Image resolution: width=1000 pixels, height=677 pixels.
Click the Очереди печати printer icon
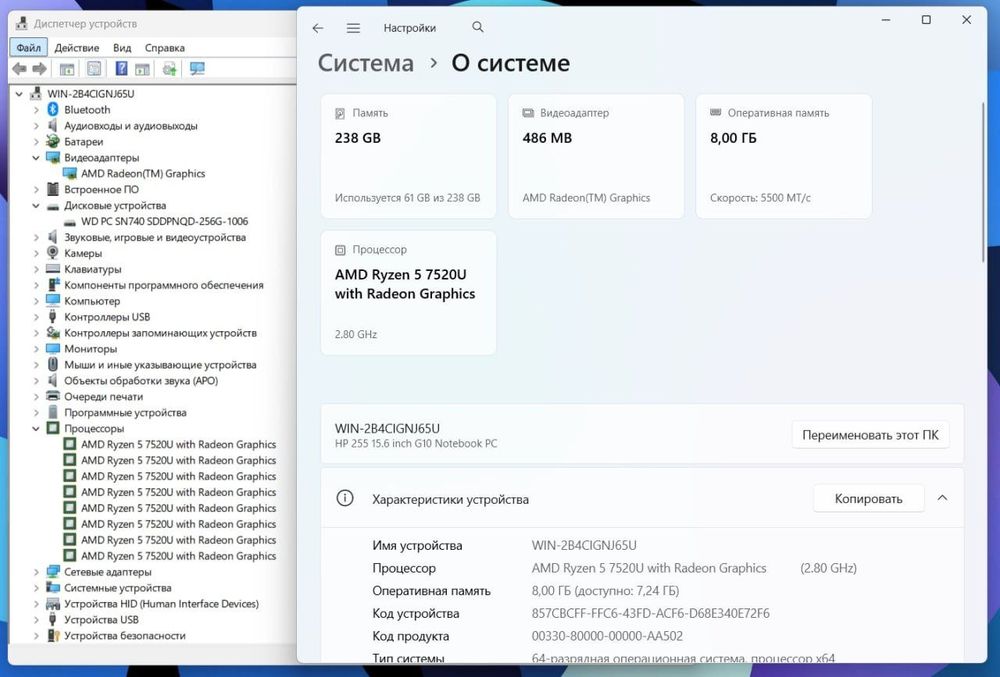[53, 397]
